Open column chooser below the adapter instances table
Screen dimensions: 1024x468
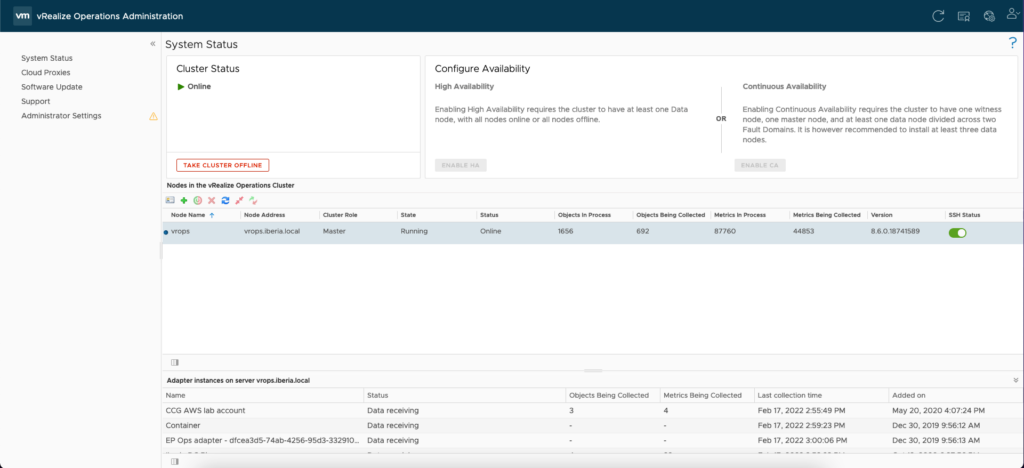[174, 461]
